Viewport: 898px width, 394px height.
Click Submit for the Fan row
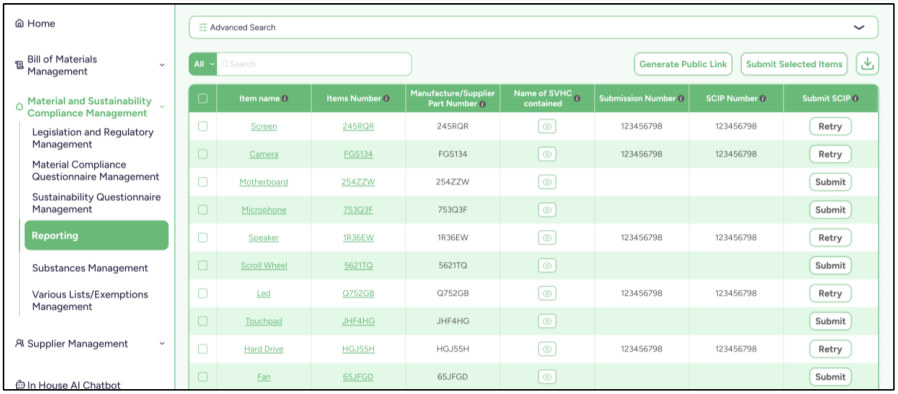click(830, 376)
